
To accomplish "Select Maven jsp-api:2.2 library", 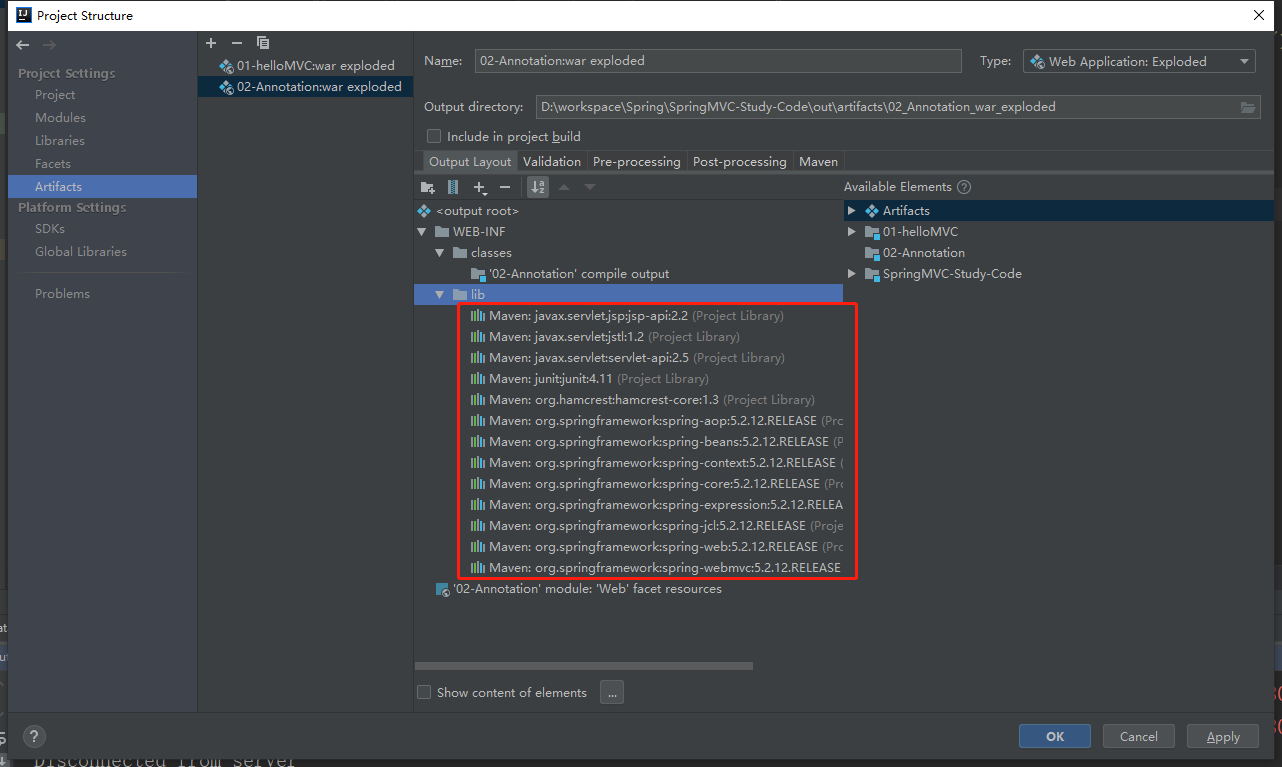I will point(627,316).
